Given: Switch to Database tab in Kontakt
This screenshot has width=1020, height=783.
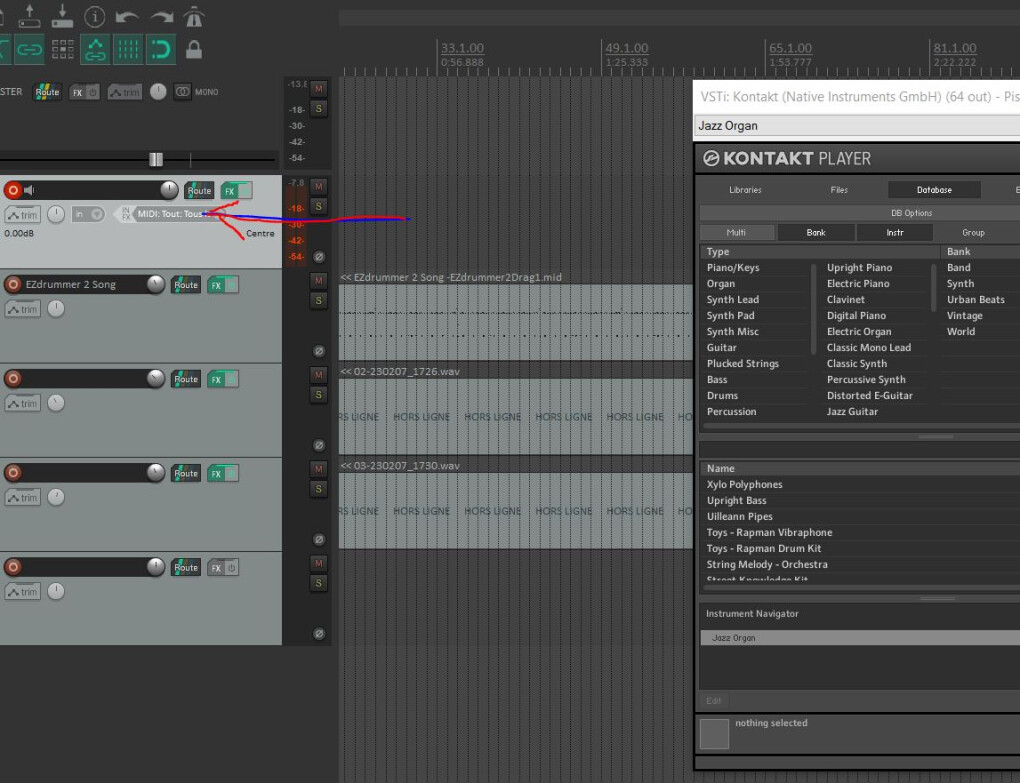Looking at the screenshot, I should [934, 190].
